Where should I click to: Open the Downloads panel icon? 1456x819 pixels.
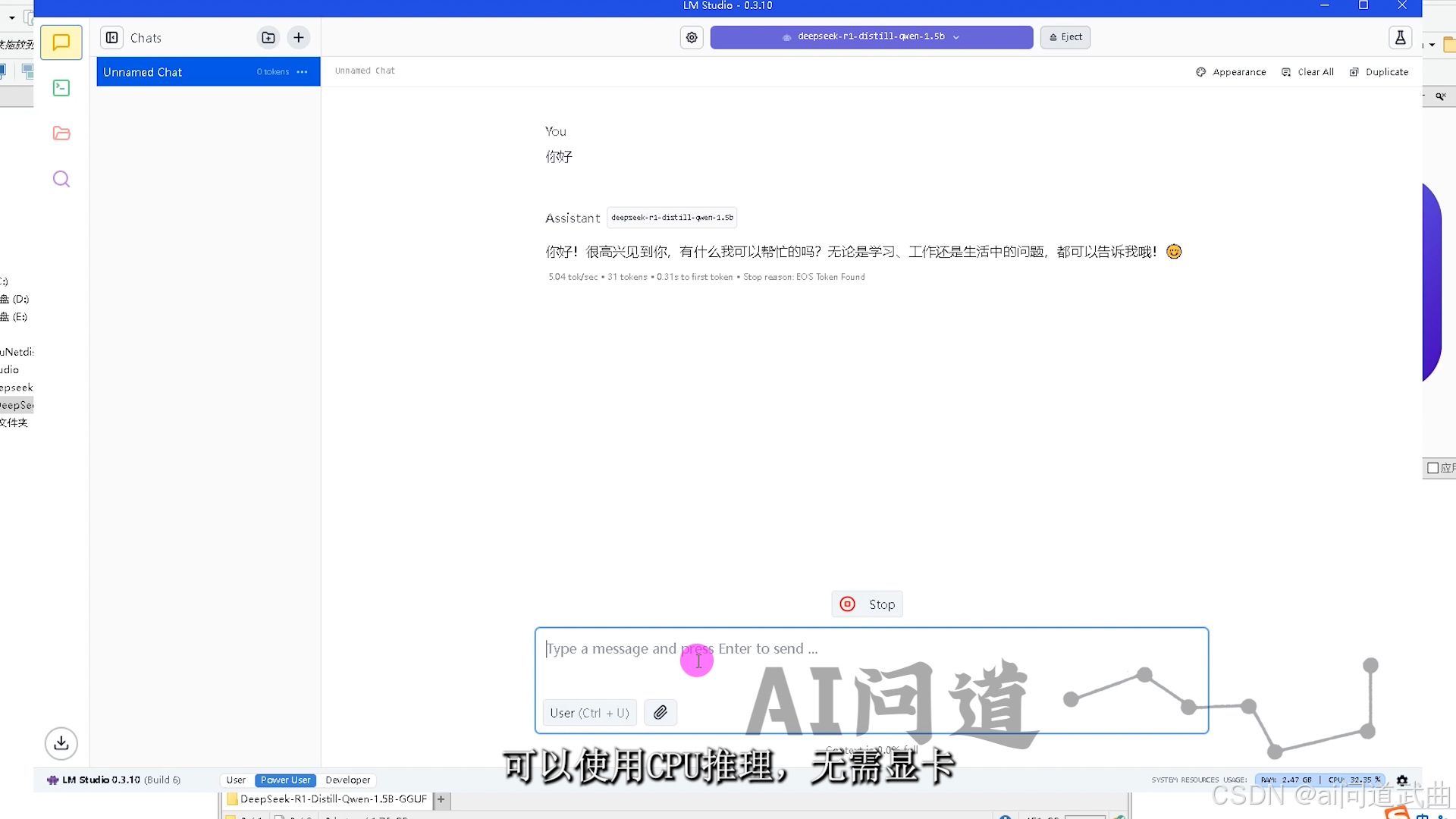click(x=61, y=743)
